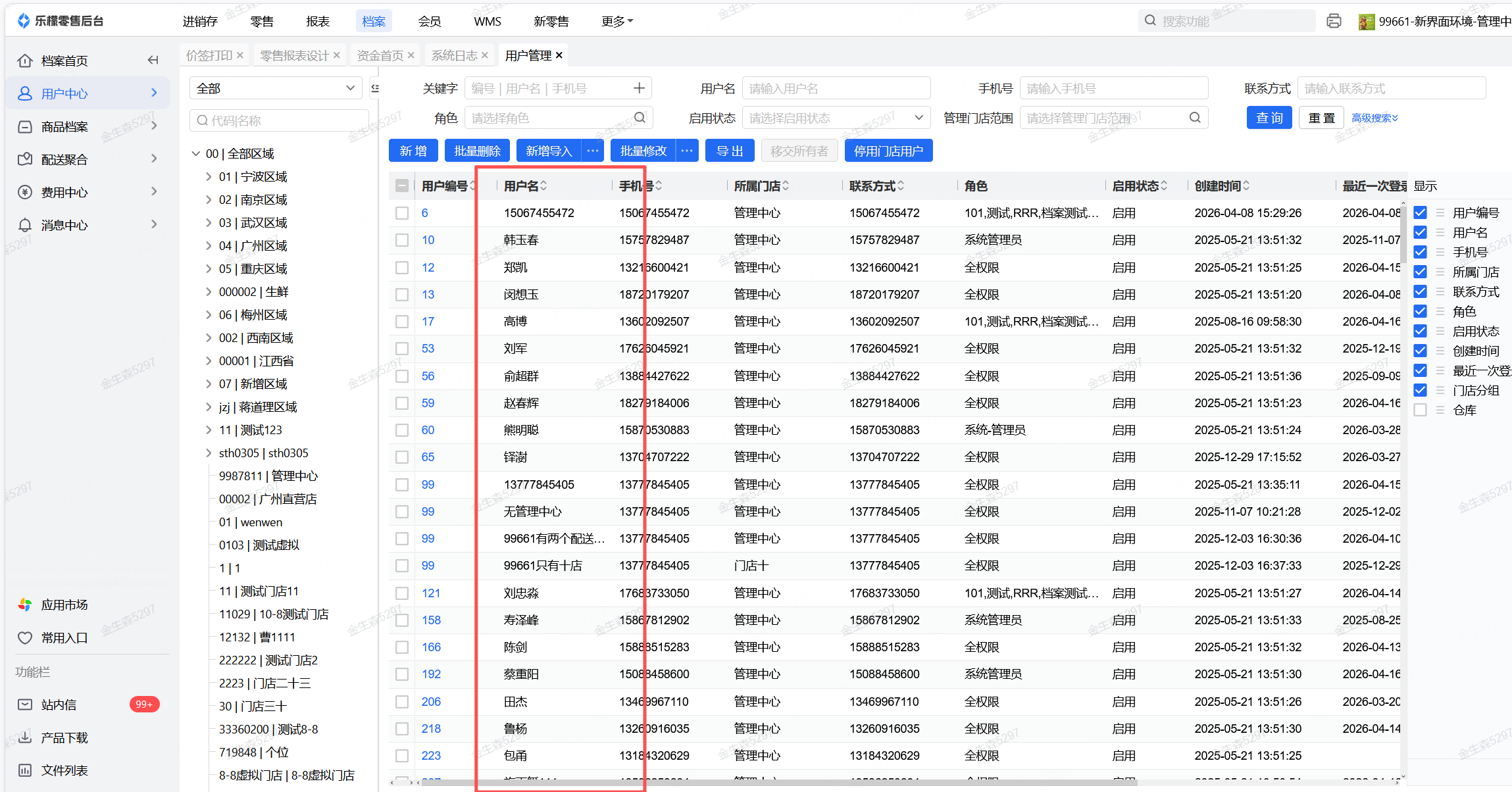Open the 报表 top menu

[x=318, y=21]
